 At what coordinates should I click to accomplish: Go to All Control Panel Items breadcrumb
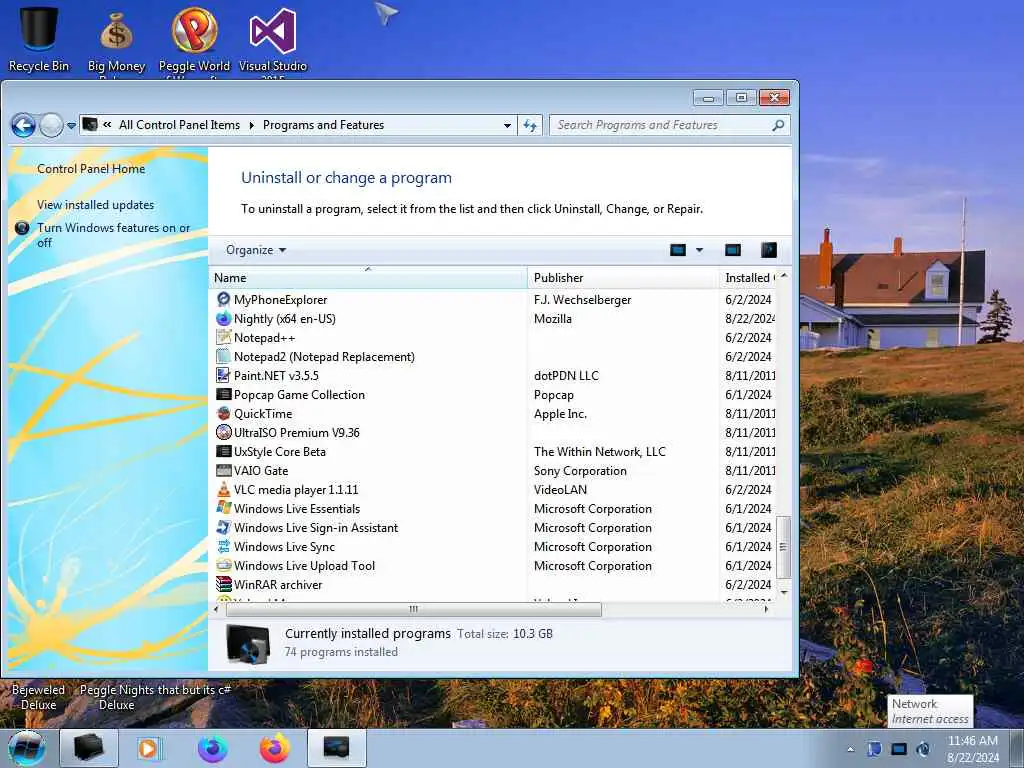coord(179,125)
